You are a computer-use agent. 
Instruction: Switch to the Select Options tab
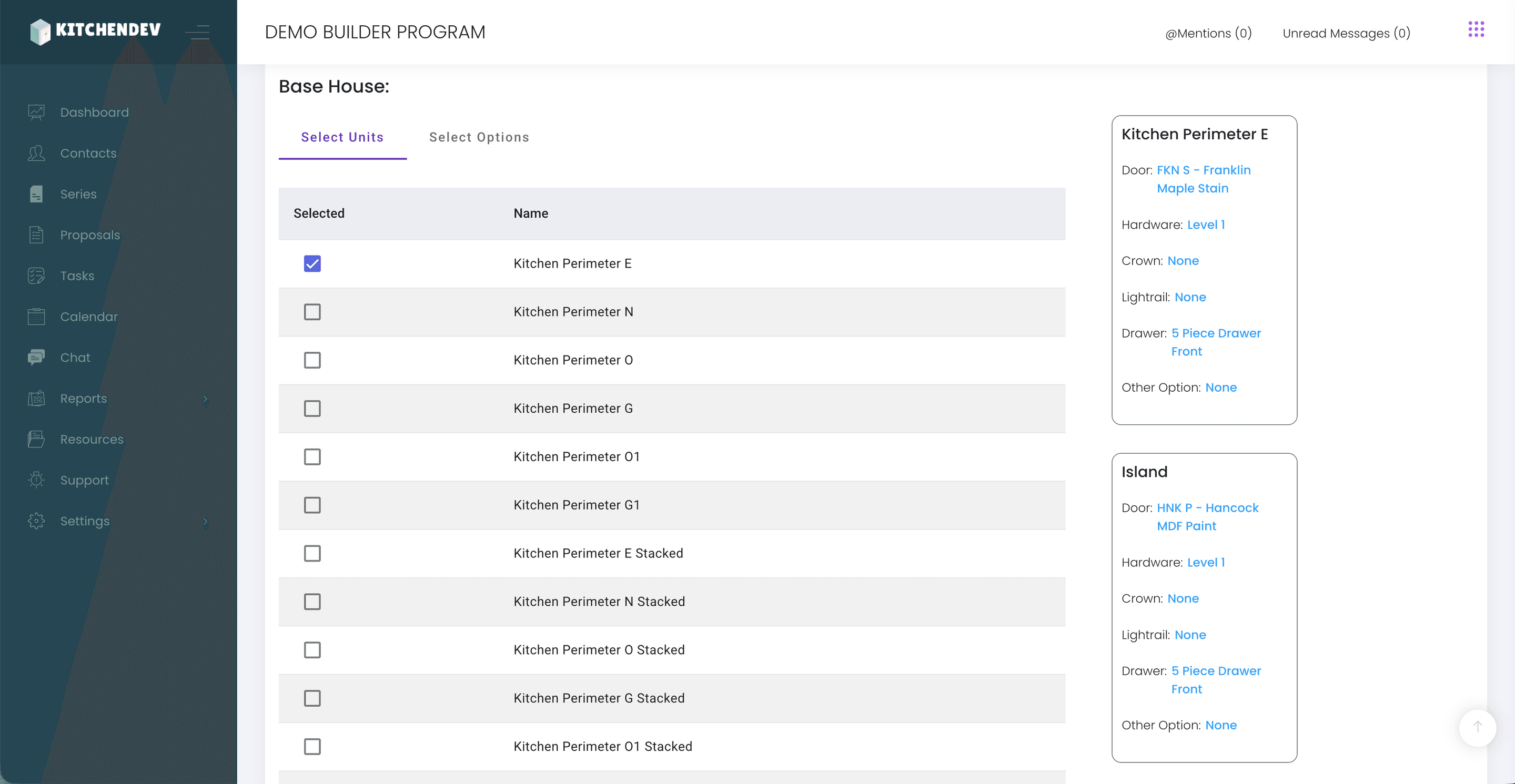(479, 138)
